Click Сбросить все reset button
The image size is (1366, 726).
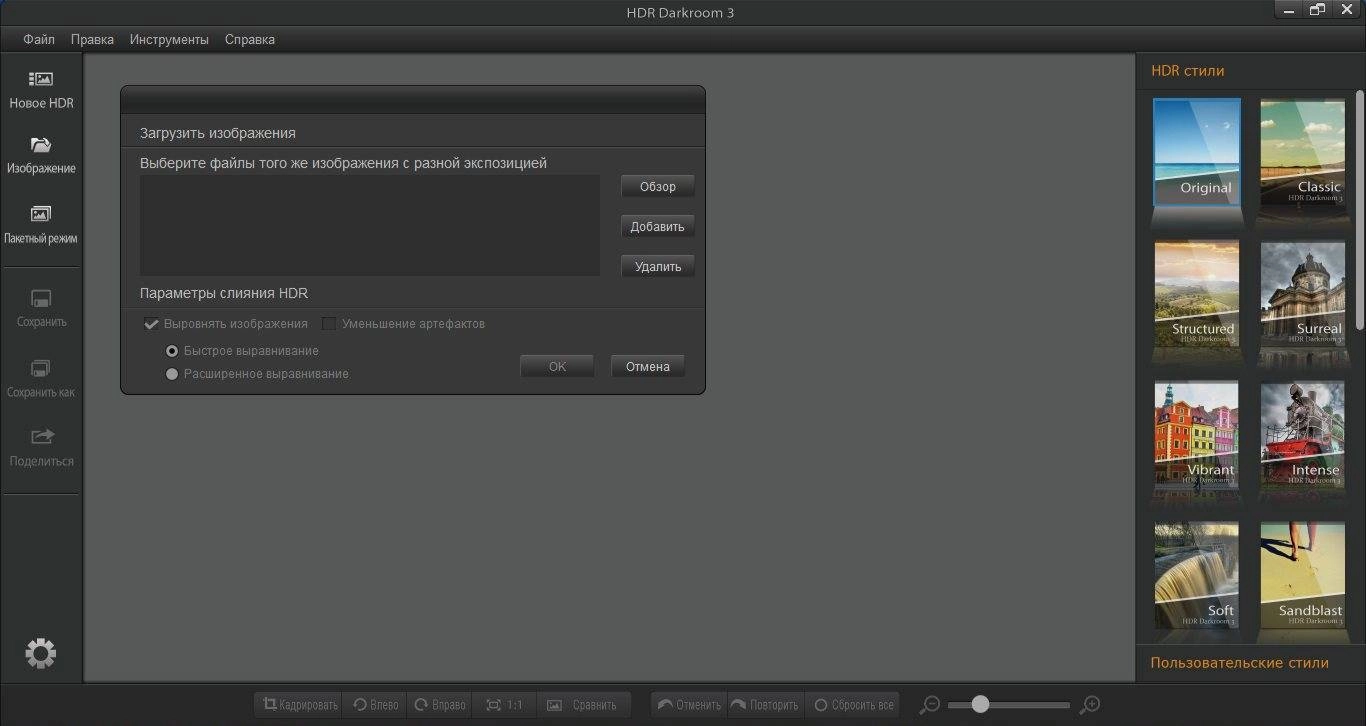click(x=852, y=705)
